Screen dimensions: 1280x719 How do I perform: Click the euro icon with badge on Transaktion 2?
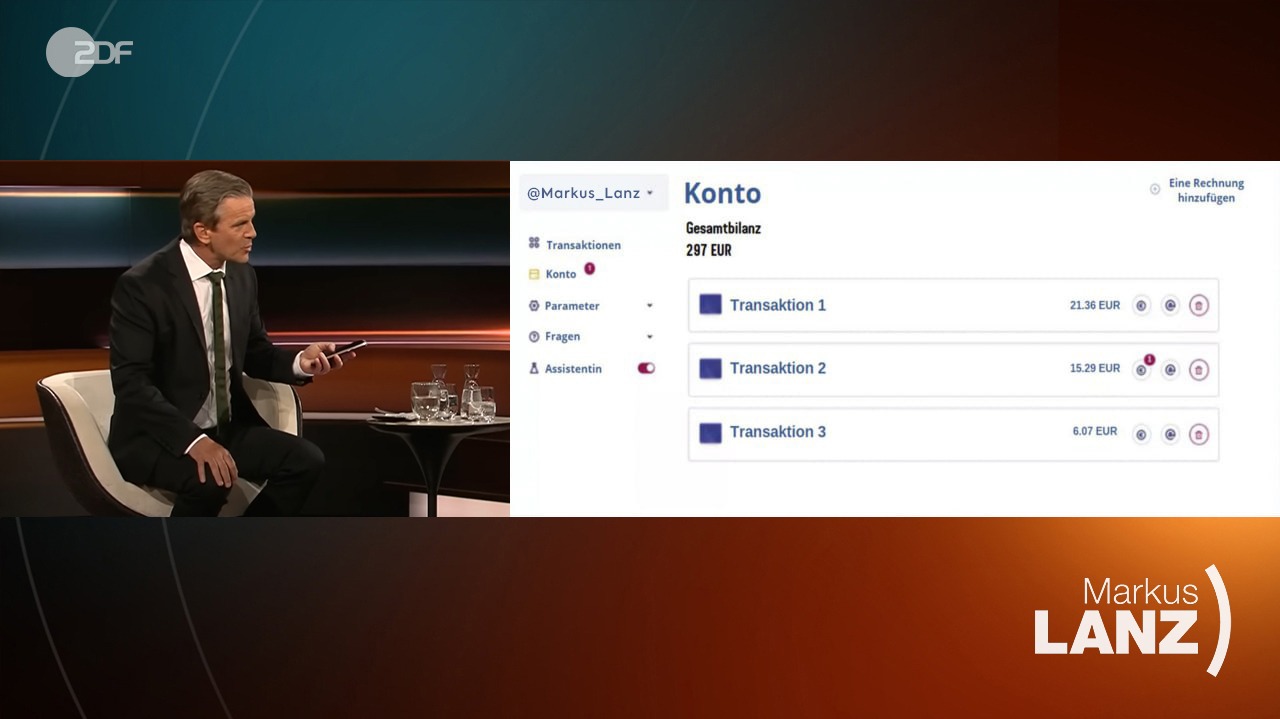click(x=1141, y=370)
